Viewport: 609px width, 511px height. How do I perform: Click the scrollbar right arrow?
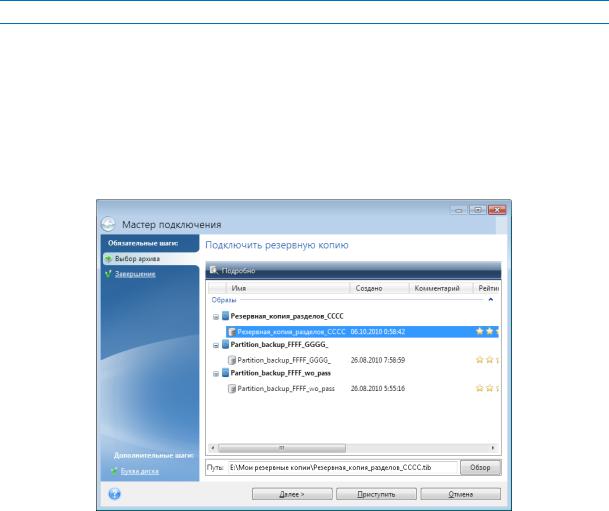pos(493,448)
